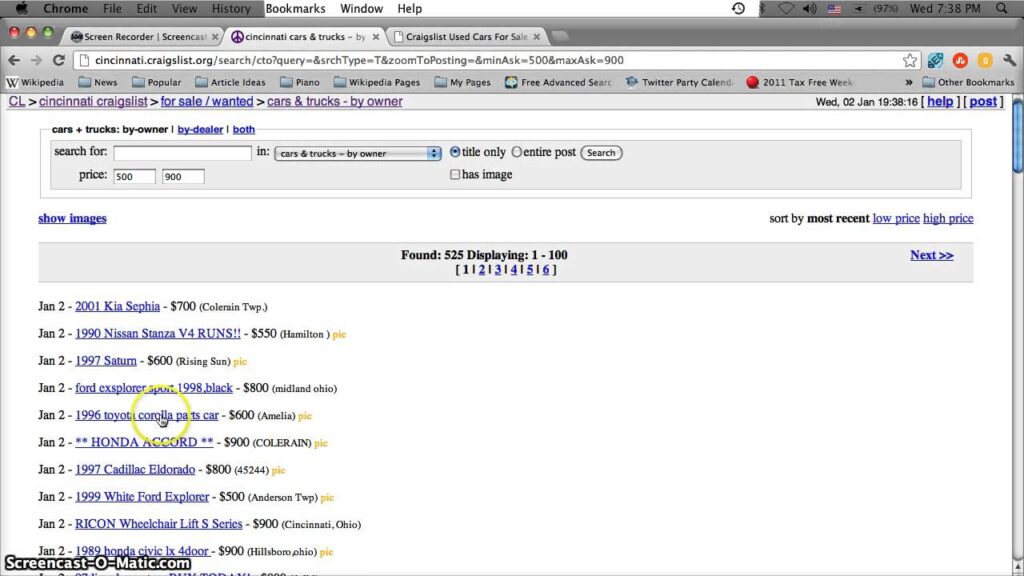Click the 'search for' text field

[x=182, y=153]
